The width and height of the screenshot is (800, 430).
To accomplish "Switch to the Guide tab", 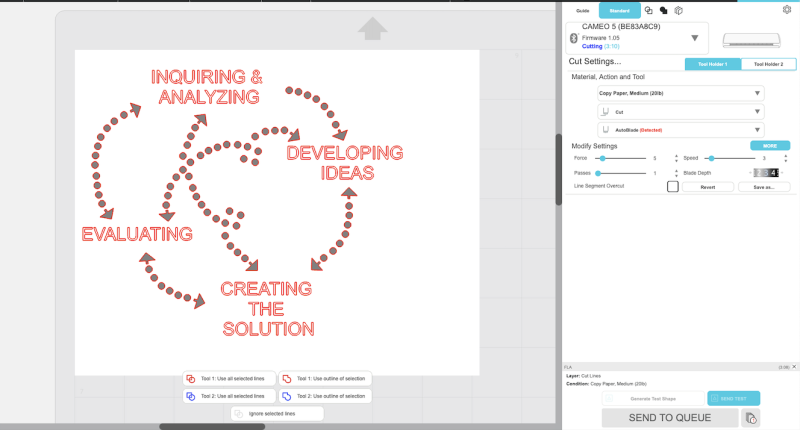I will (x=583, y=10).
